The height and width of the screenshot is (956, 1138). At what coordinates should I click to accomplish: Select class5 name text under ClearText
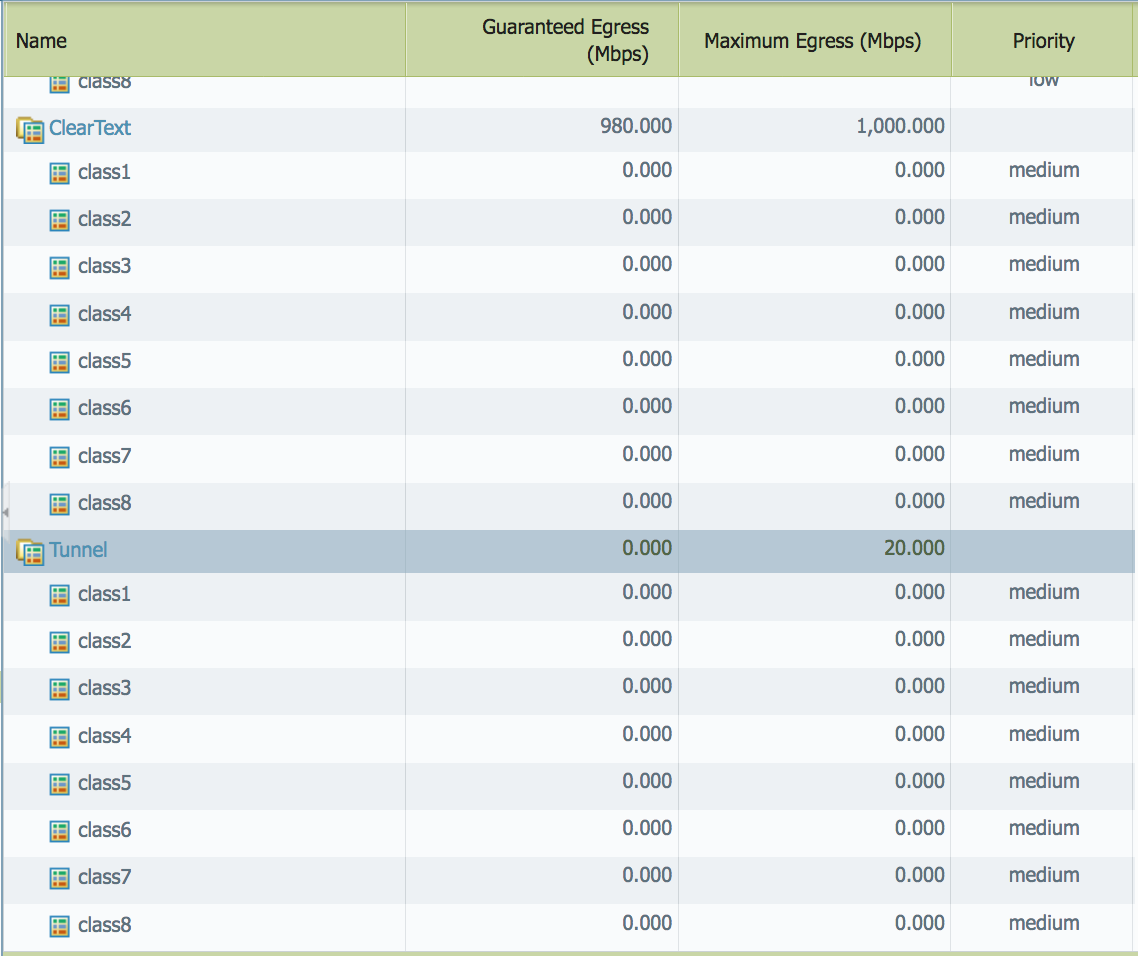pos(105,361)
